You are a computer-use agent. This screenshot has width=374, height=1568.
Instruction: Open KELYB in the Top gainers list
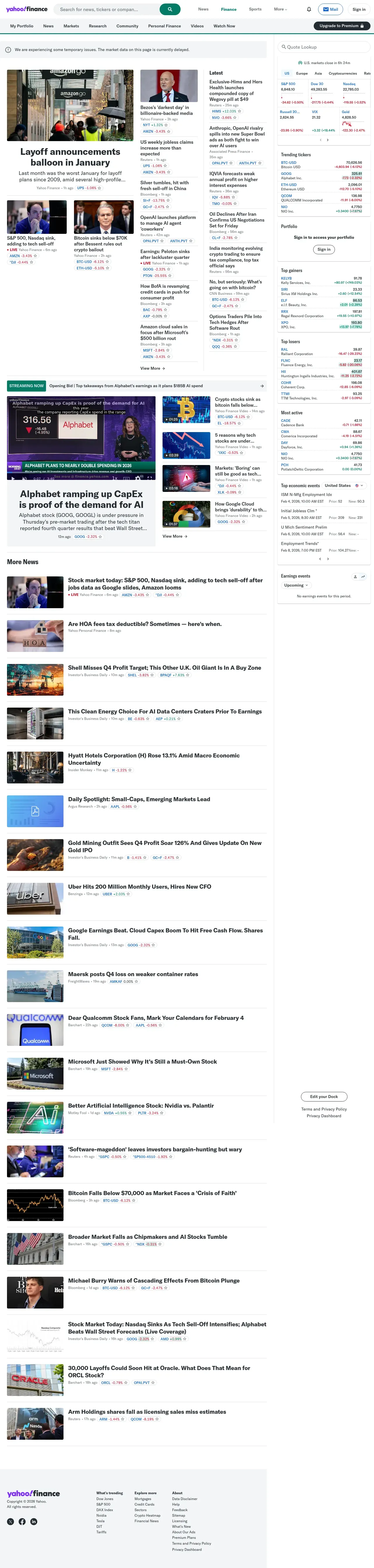pos(286,278)
